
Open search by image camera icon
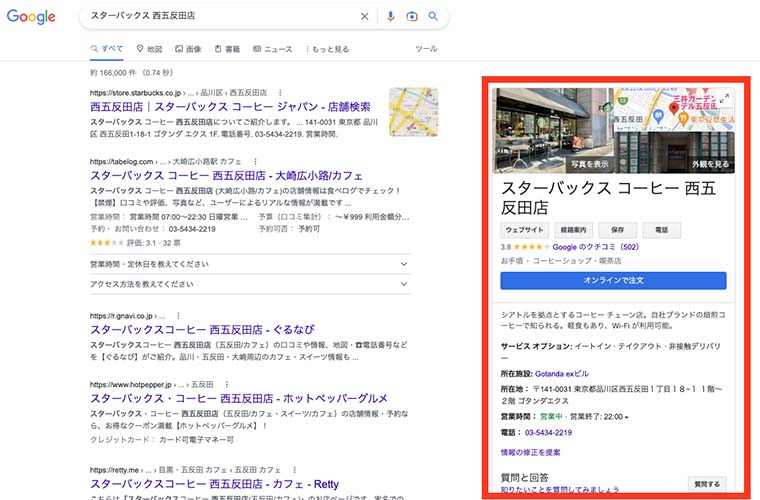tap(412, 16)
